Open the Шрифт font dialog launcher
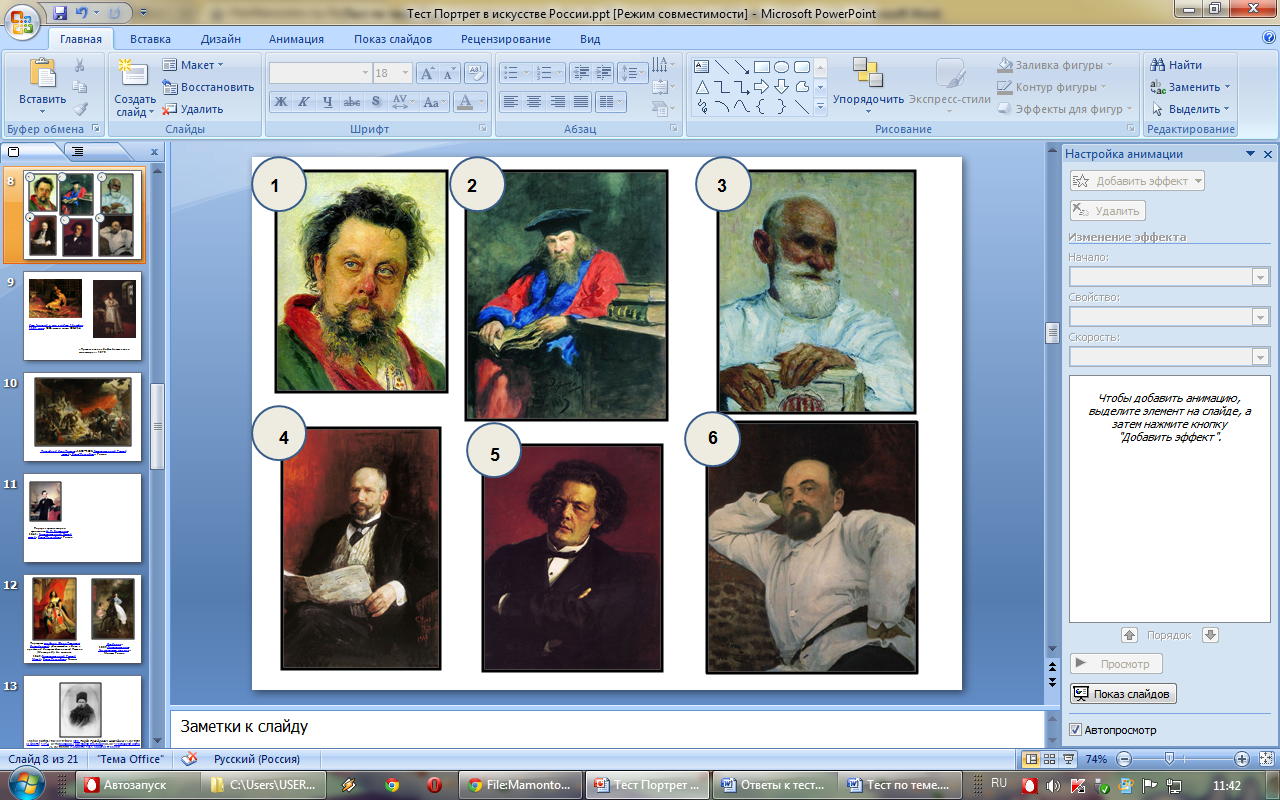Screen dimensions: 1280x800 pyautogui.click(x=483, y=129)
